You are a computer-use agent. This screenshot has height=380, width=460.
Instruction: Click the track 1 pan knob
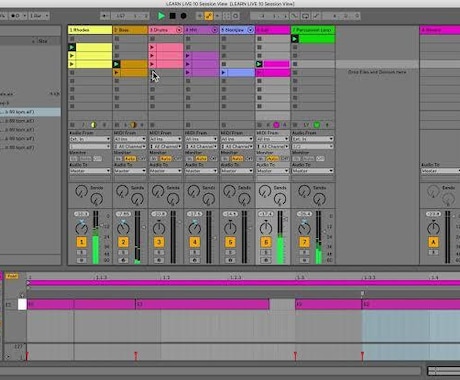coord(81,228)
